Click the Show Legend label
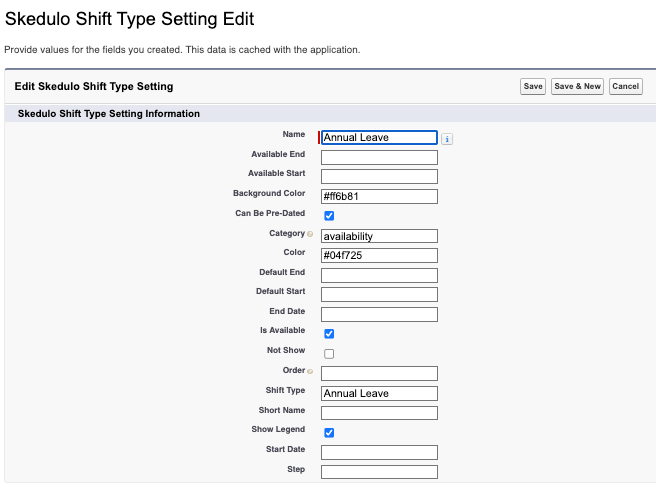Screen dimensions: 656x486 (278, 430)
